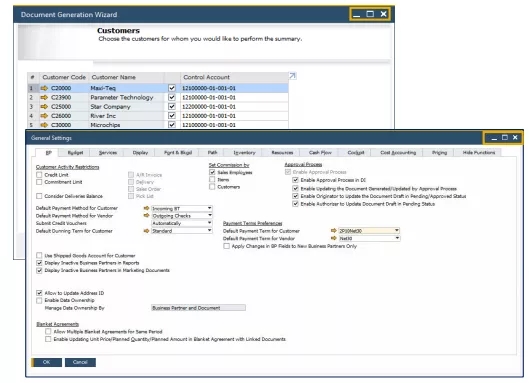This screenshot has height=383, width=531.
Task: Select the Path tab
Action: coord(212,153)
